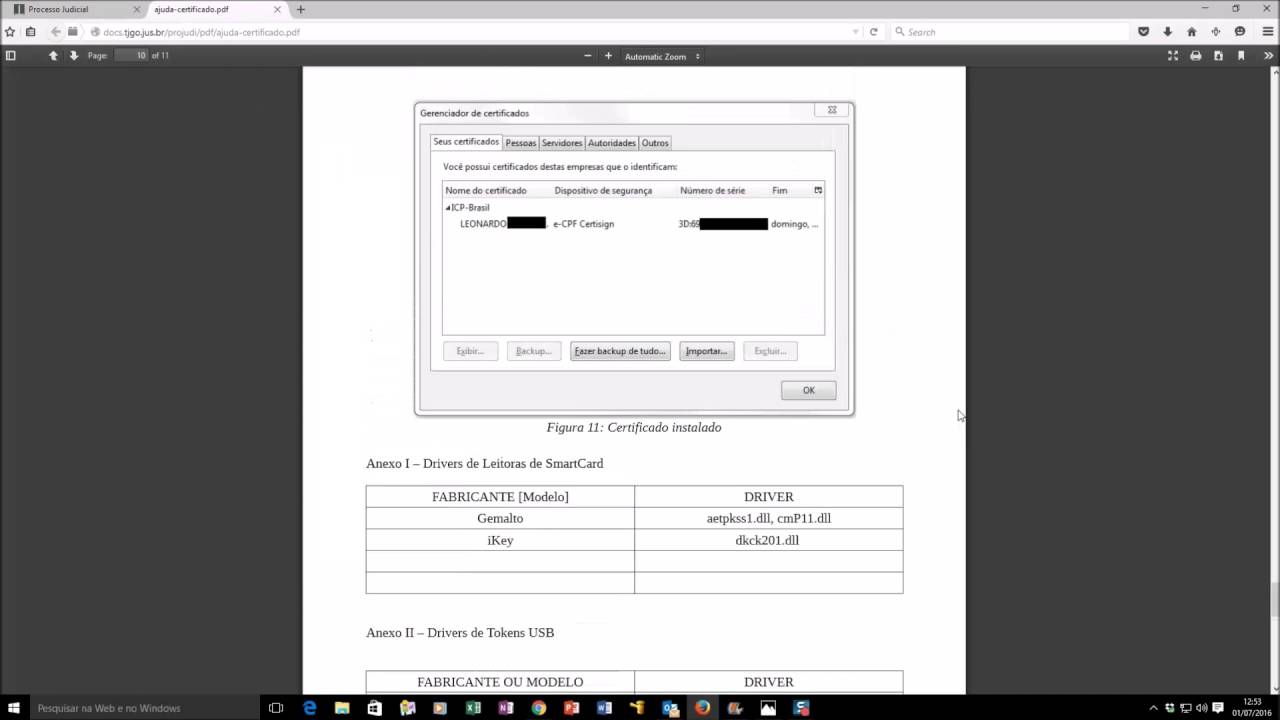This screenshot has height=720, width=1280.
Task: Launch Microsoft Edge from taskbar
Action: coord(310,708)
